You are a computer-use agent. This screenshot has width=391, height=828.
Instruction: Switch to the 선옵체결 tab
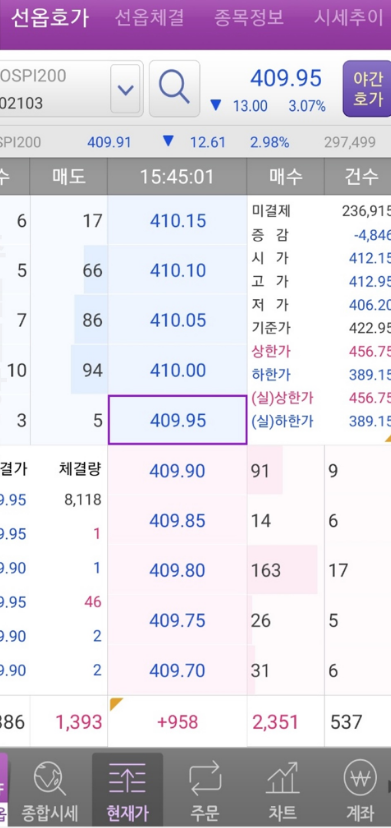tap(150, 18)
